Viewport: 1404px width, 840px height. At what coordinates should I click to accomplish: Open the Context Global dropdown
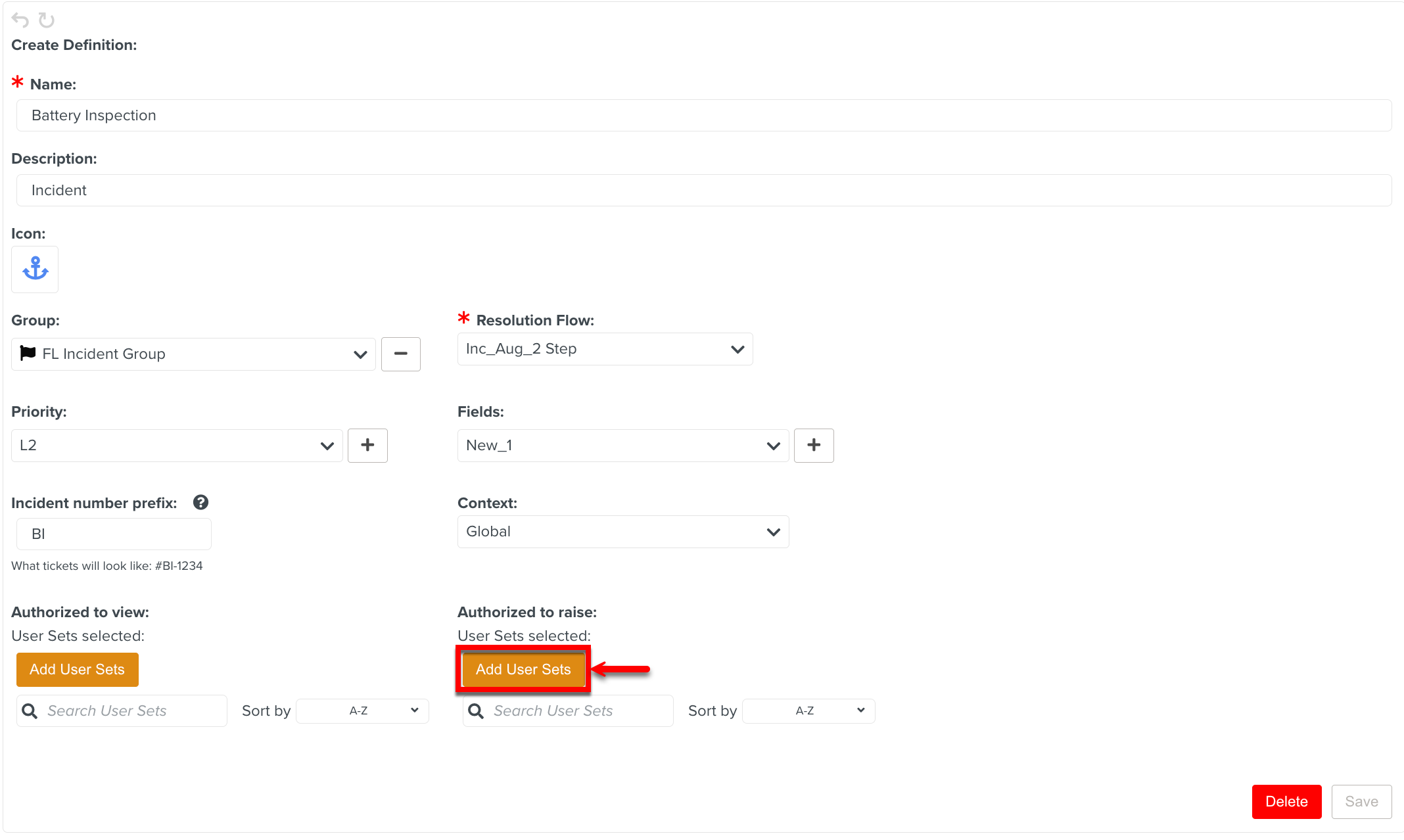coord(622,531)
